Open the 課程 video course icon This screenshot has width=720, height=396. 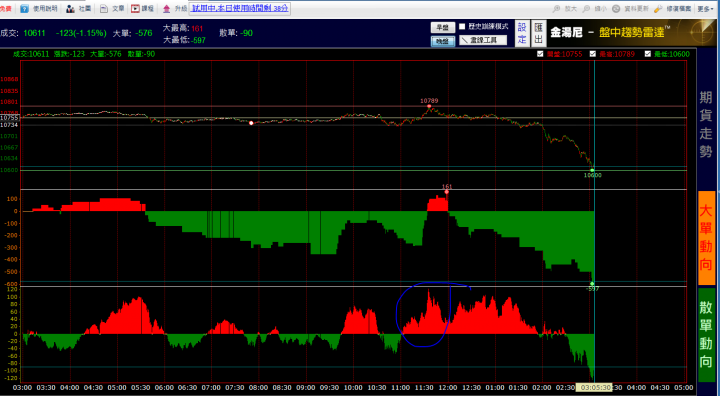135,8
